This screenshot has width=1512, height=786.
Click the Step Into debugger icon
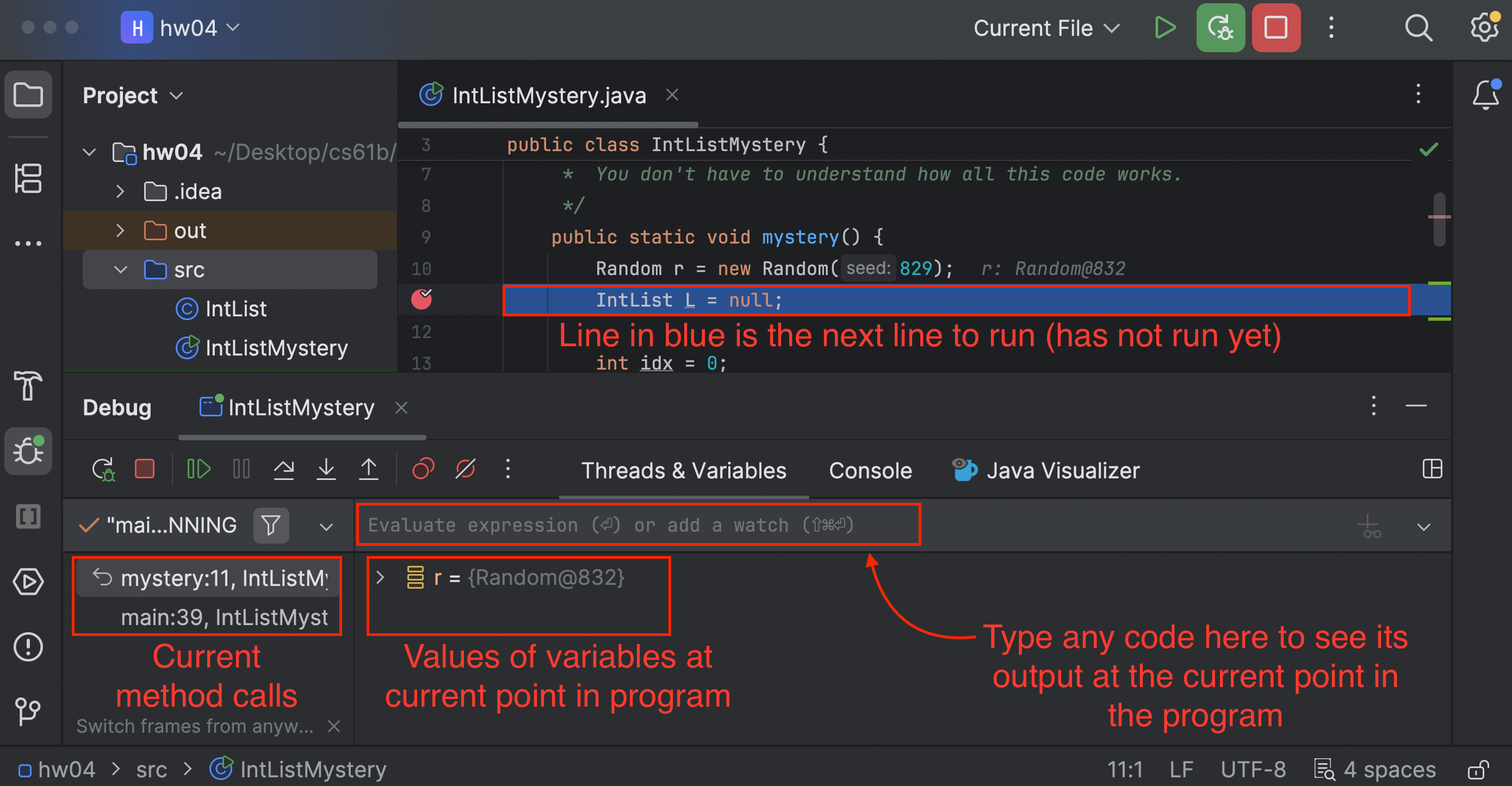coord(326,468)
